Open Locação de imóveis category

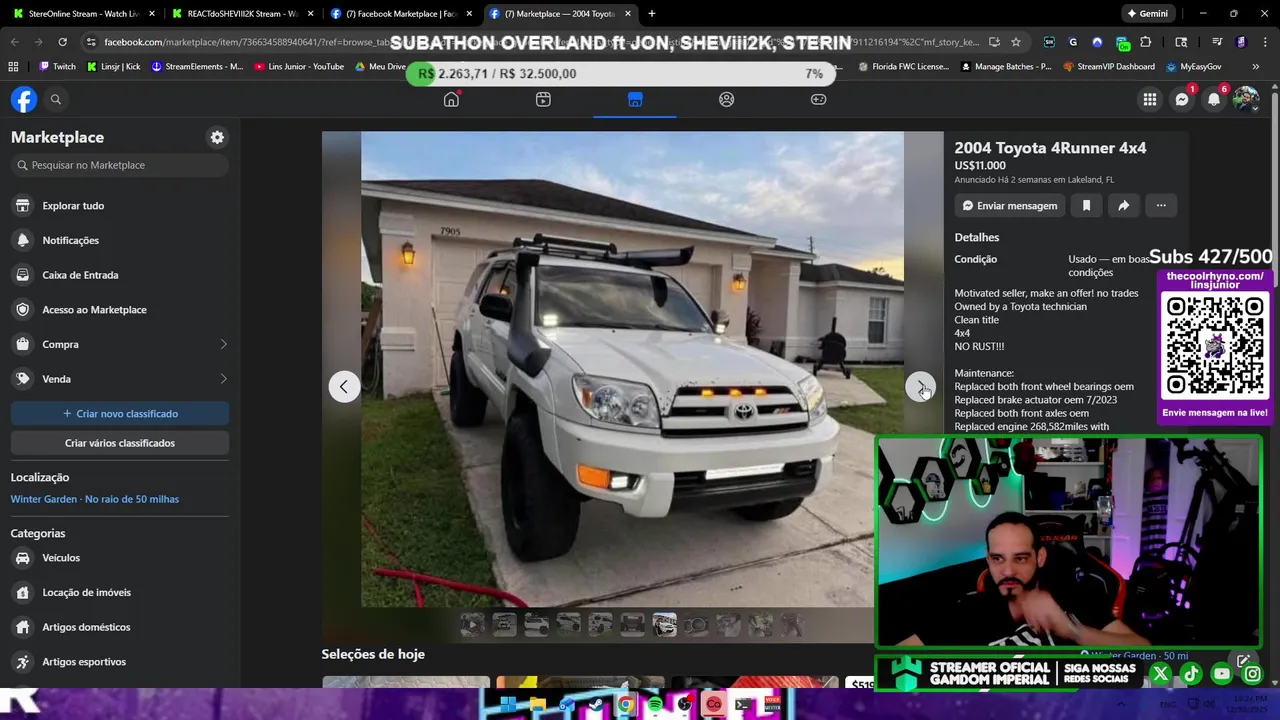(x=120, y=592)
